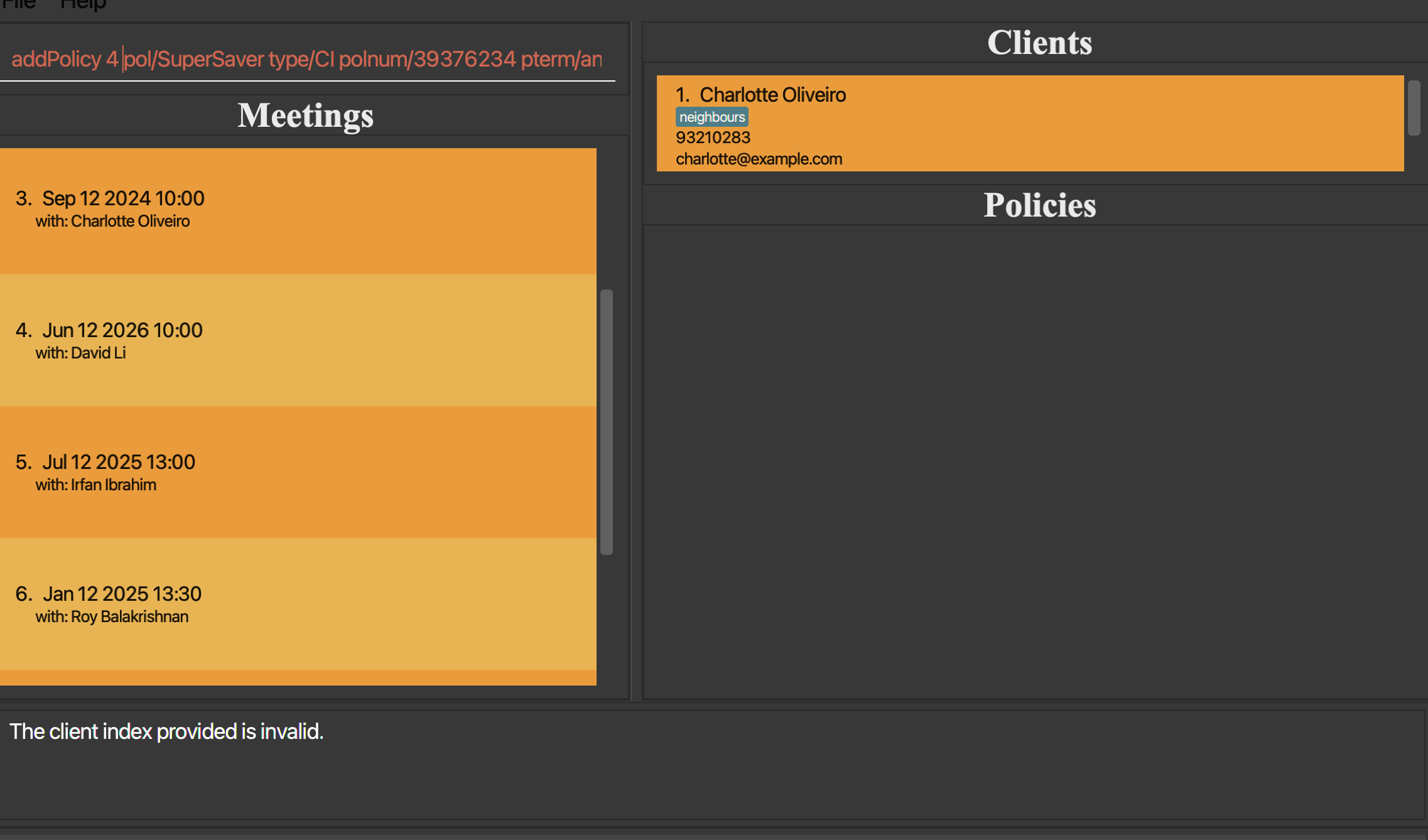Click the Clients list scrollbar thumb
Viewport: 1428px width, 840px height.
coord(1414,107)
